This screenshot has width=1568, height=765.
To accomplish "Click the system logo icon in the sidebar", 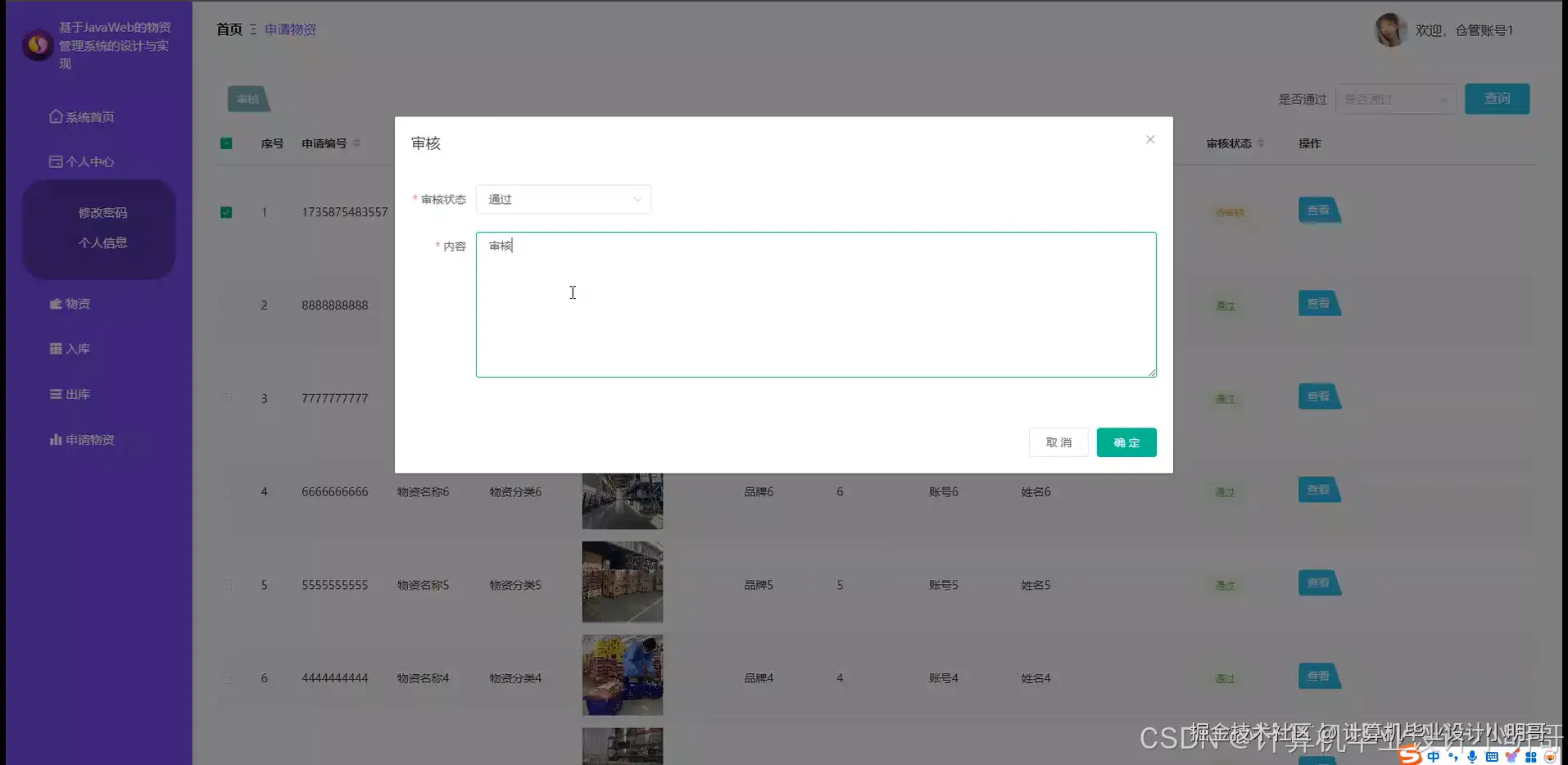I will click(x=38, y=45).
